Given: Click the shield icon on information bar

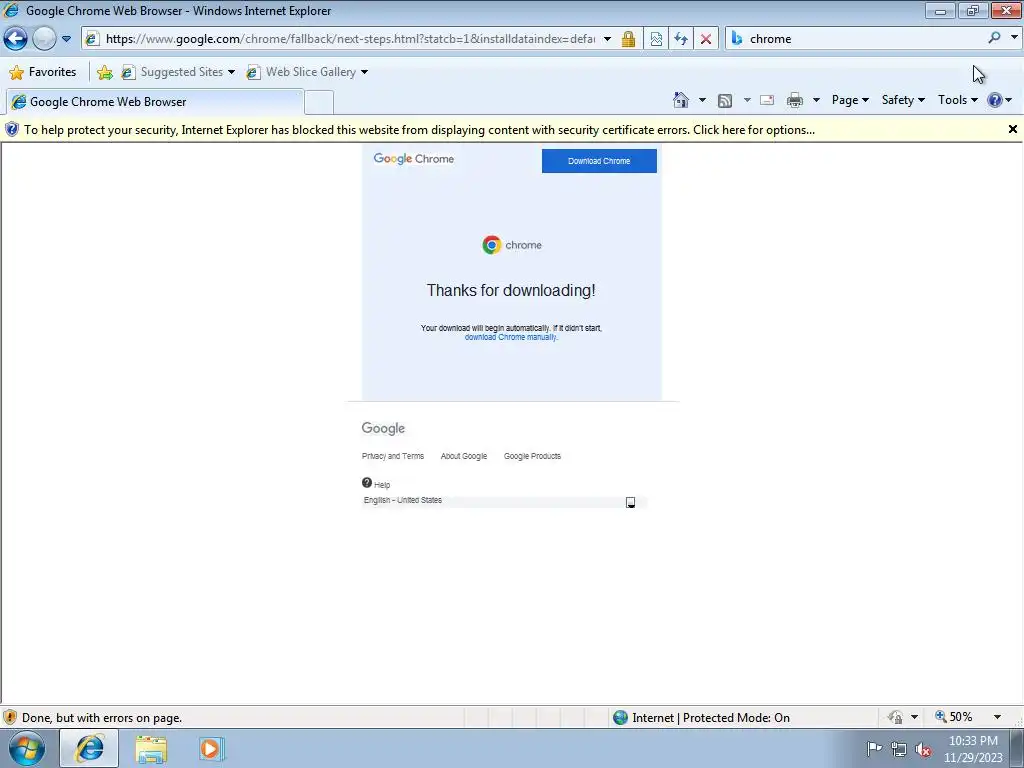Looking at the screenshot, I should click(x=12, y=129).
